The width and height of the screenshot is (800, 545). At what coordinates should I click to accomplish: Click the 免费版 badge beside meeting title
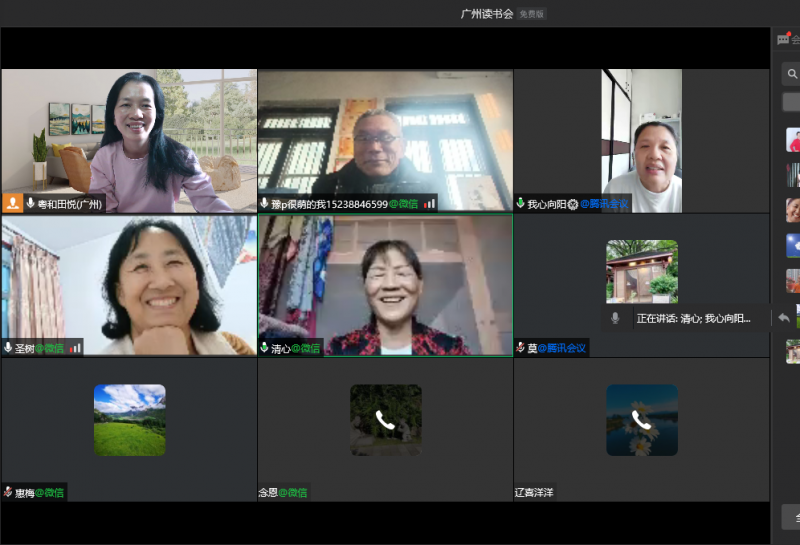point(532,14)
